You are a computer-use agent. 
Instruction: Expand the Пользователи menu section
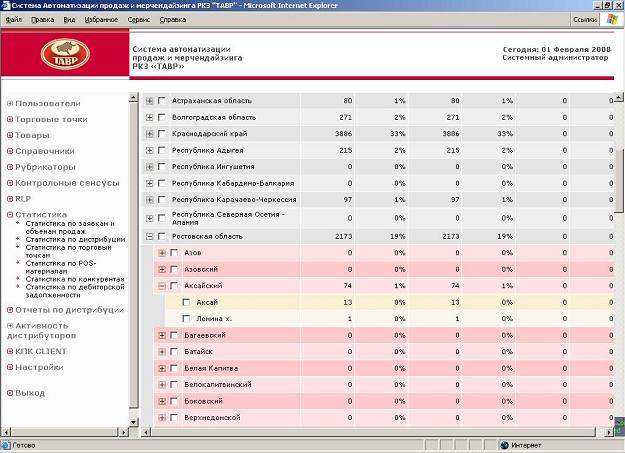point(10,103)
